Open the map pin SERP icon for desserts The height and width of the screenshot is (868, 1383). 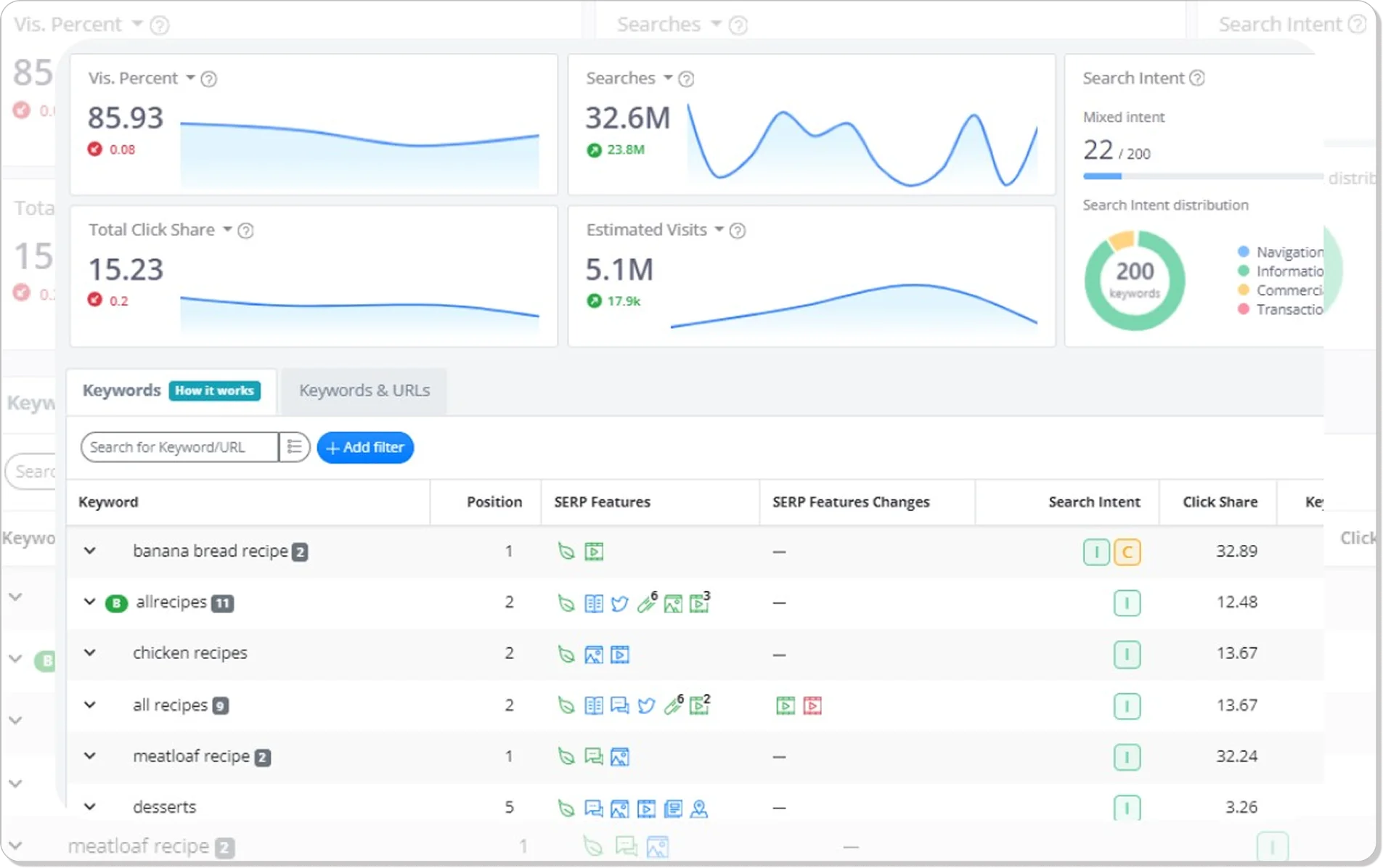point(699,808)
